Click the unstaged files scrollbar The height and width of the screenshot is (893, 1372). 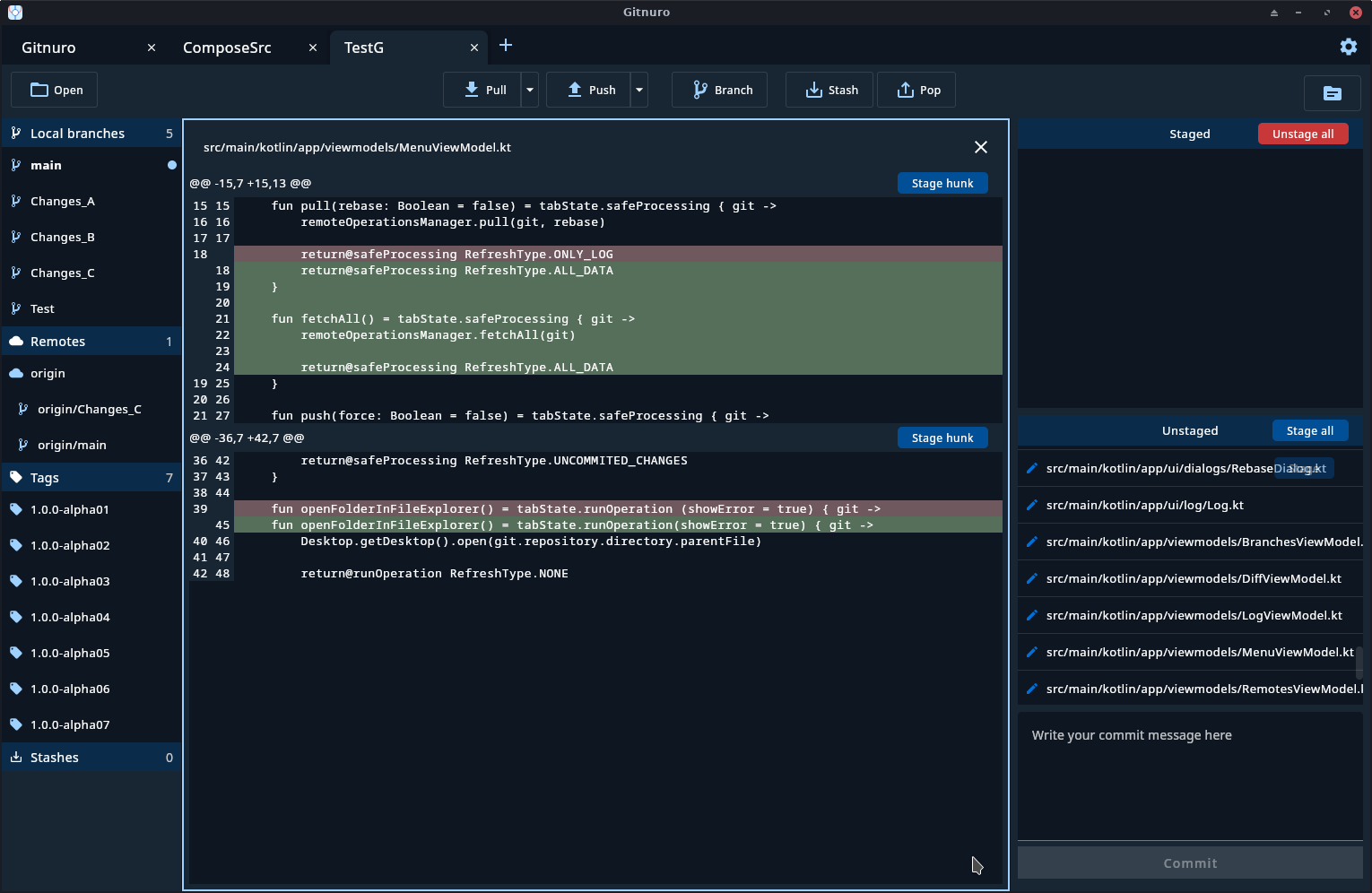coord(1359,663)
